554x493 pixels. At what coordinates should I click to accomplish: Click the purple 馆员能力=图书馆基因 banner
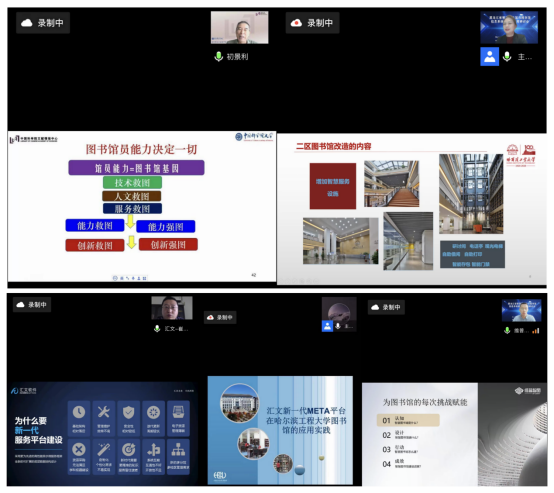point(136,168)
